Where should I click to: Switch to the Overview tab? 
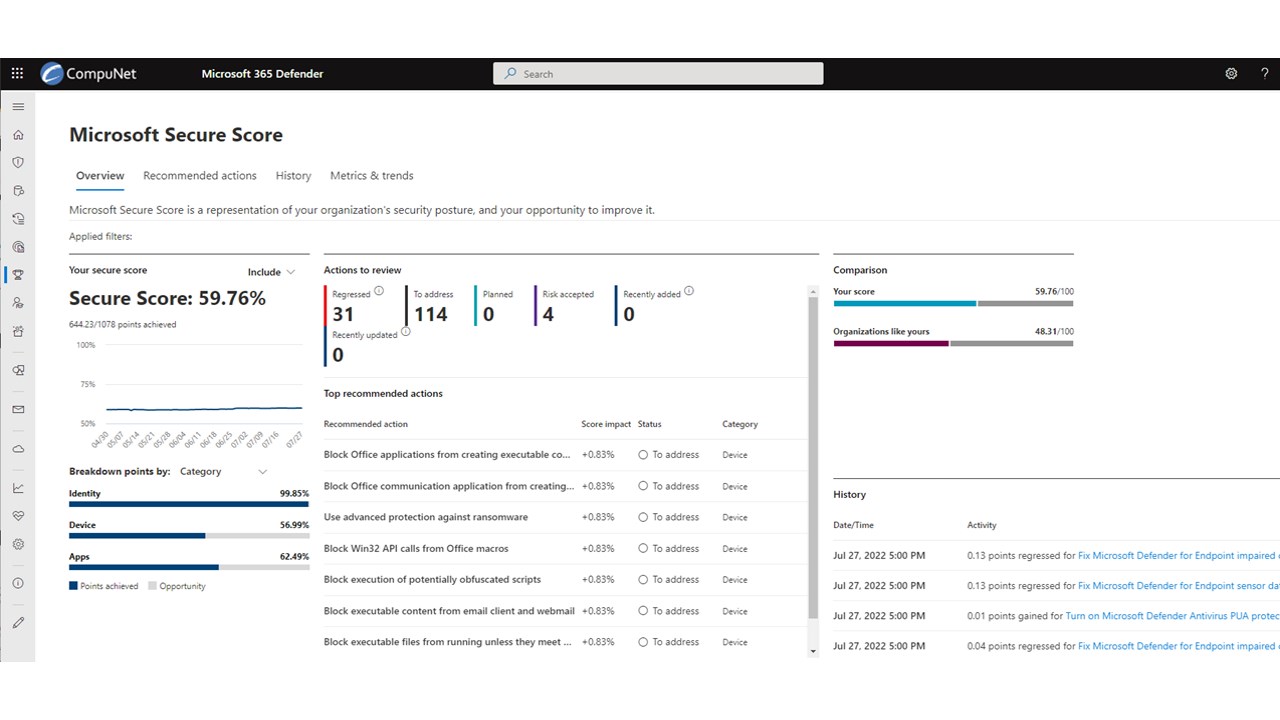100,175
